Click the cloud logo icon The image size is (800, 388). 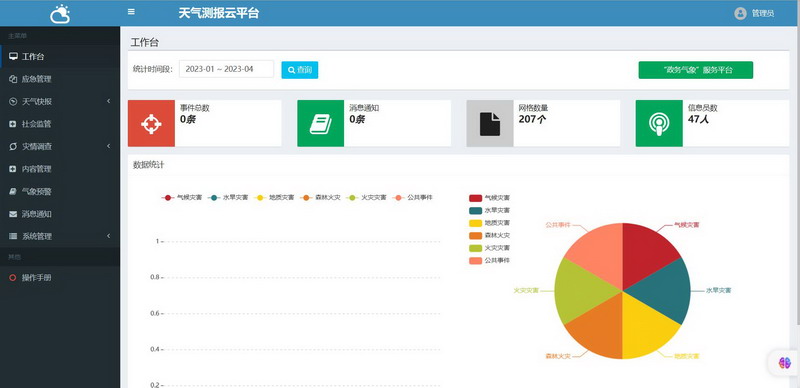coord(60,14)
